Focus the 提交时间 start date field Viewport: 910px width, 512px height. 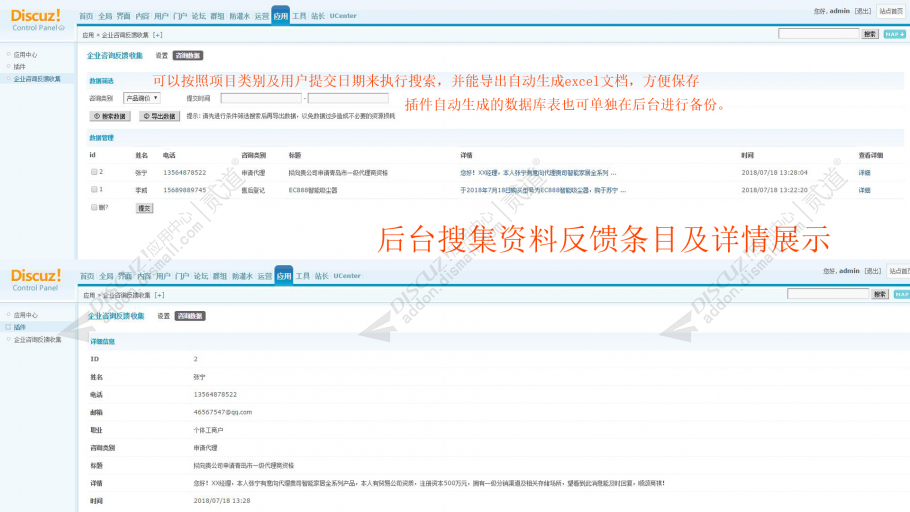coord(261,98)
